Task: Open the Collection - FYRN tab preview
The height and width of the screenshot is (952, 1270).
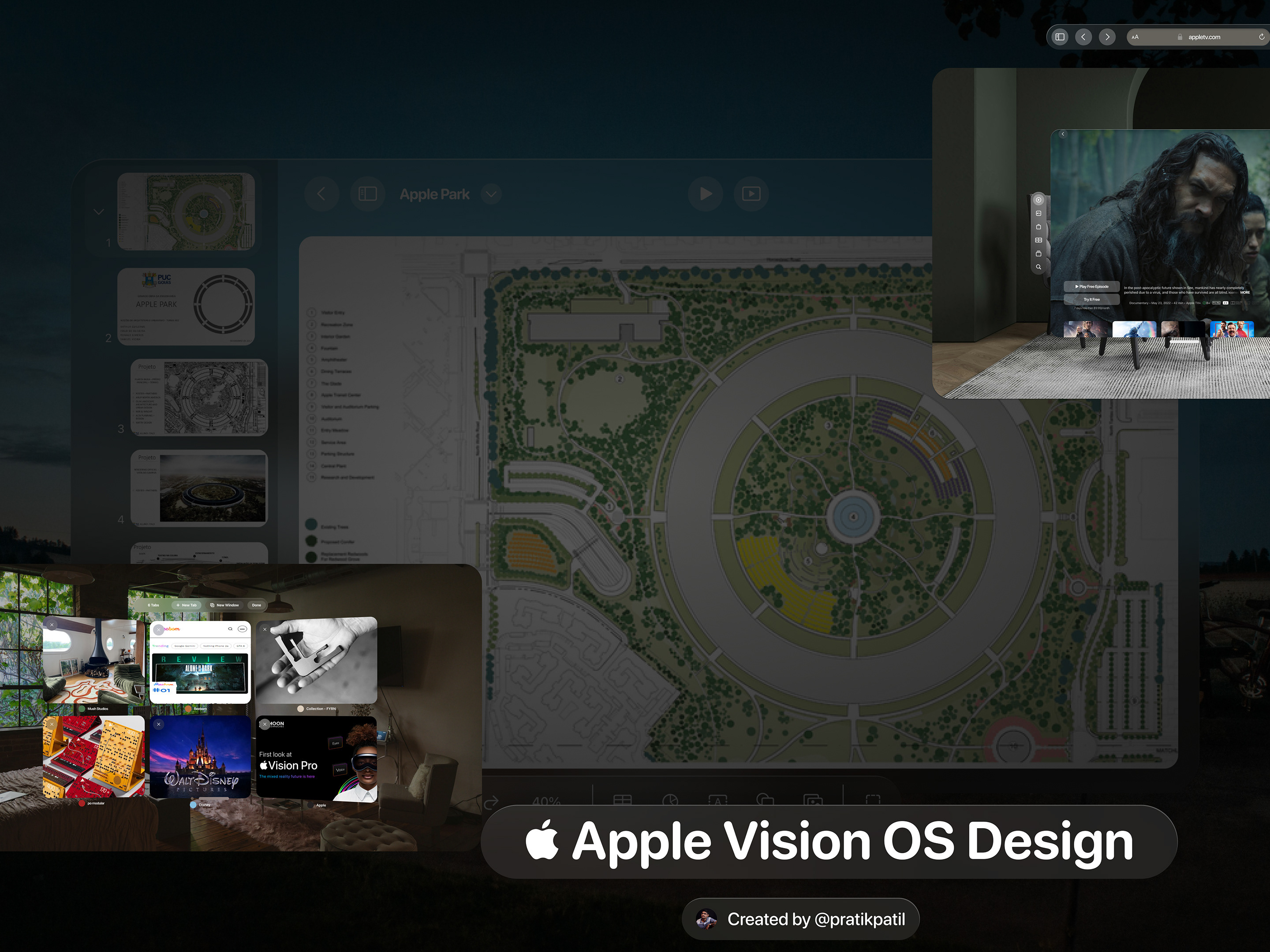Action: click(x=317, y=661)
